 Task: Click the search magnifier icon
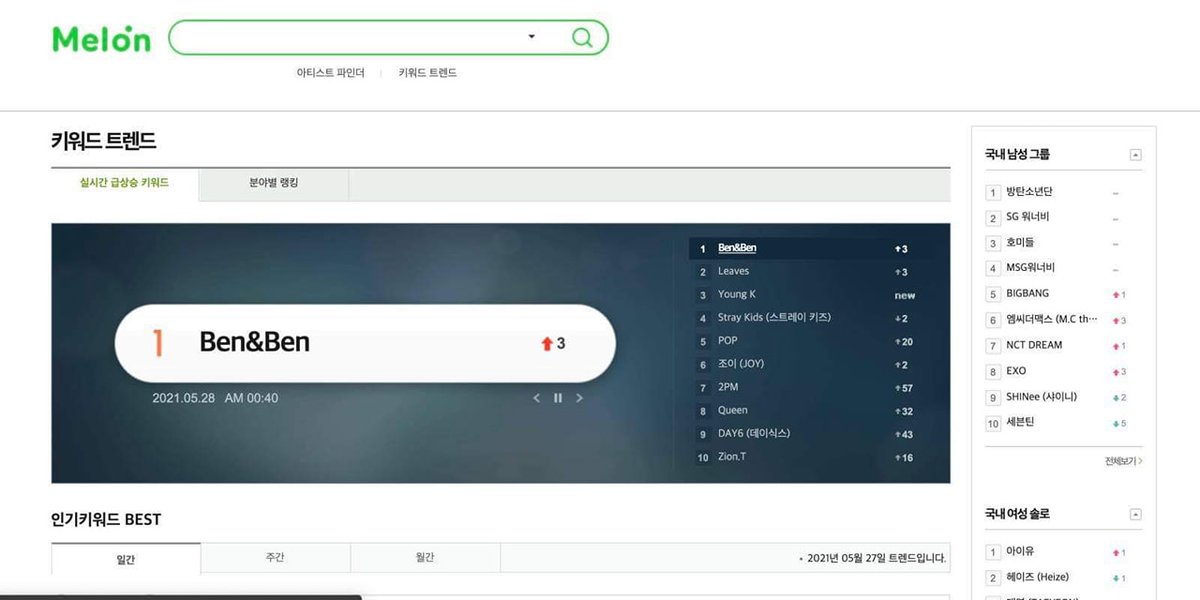[x=582, y=38]
